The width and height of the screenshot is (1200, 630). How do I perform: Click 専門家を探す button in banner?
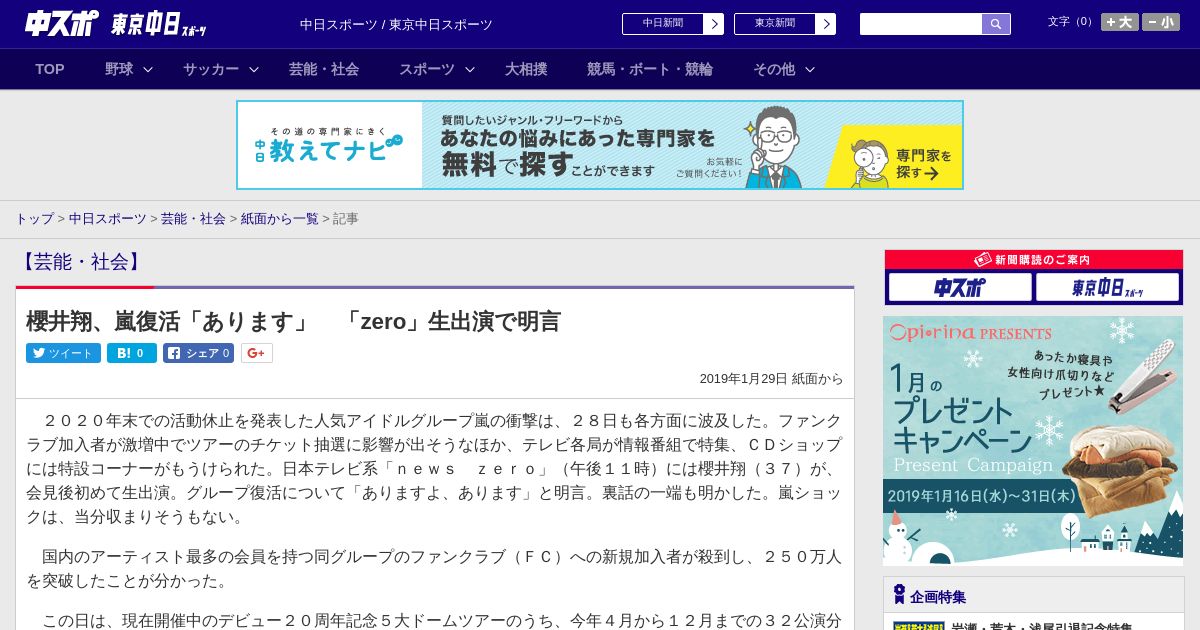pyautogui.click(x=895, y=157)
